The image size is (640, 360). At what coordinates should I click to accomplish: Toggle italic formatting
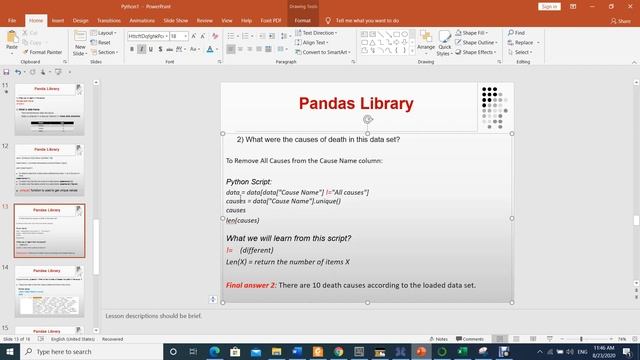[x=141, y=49]
